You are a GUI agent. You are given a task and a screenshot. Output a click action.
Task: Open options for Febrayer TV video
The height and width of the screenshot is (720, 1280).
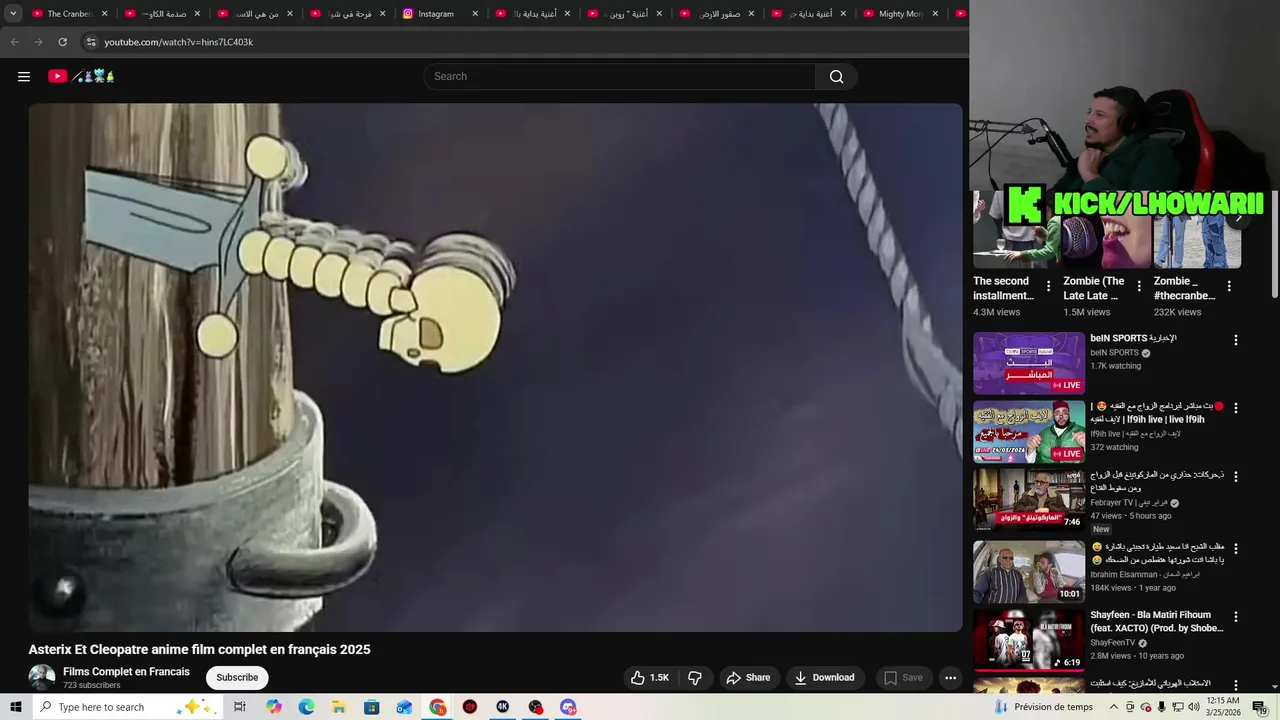[1235, 477]
